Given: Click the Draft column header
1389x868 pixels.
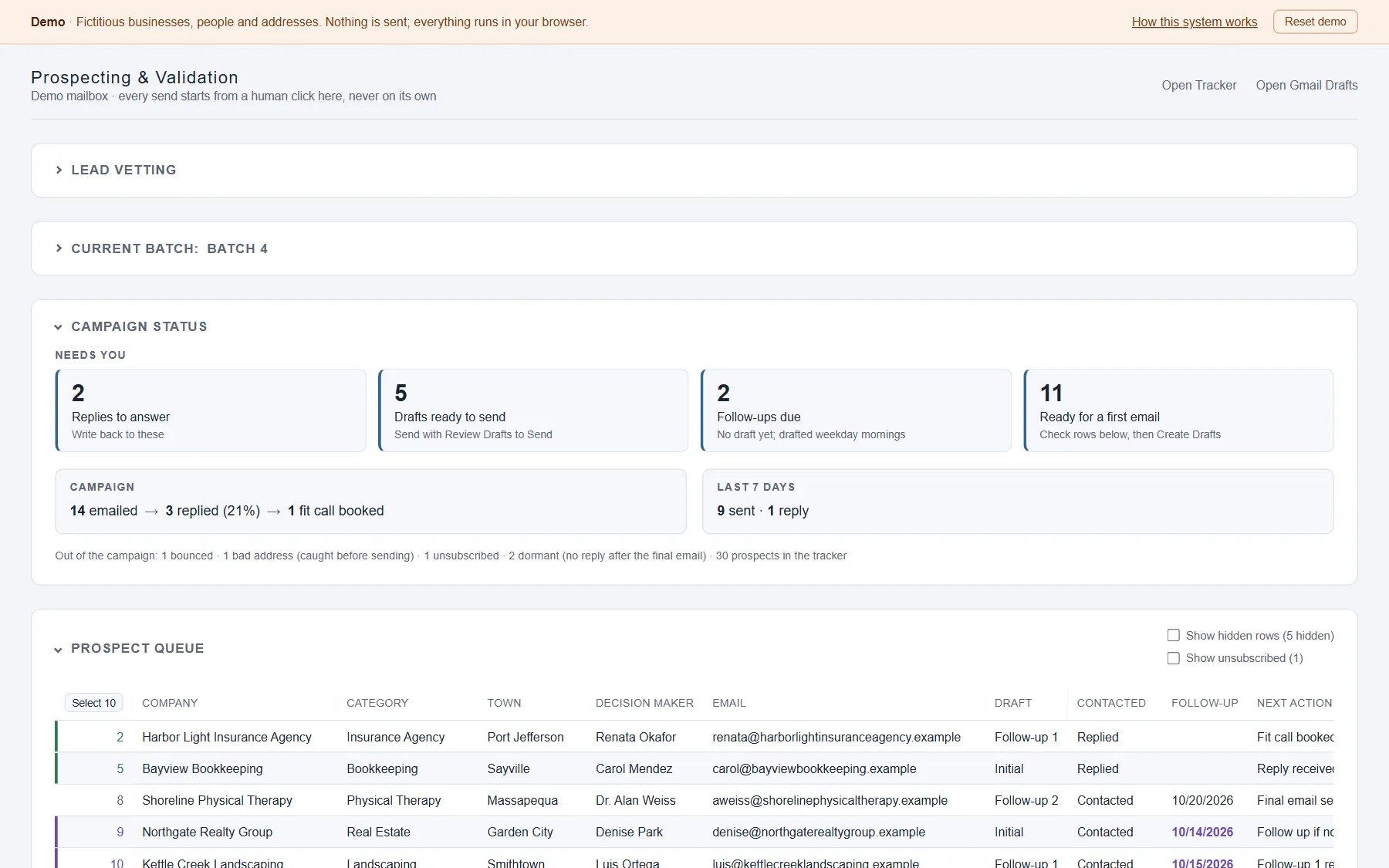Looking at the screenshot, I should (x=1013, y=703).
